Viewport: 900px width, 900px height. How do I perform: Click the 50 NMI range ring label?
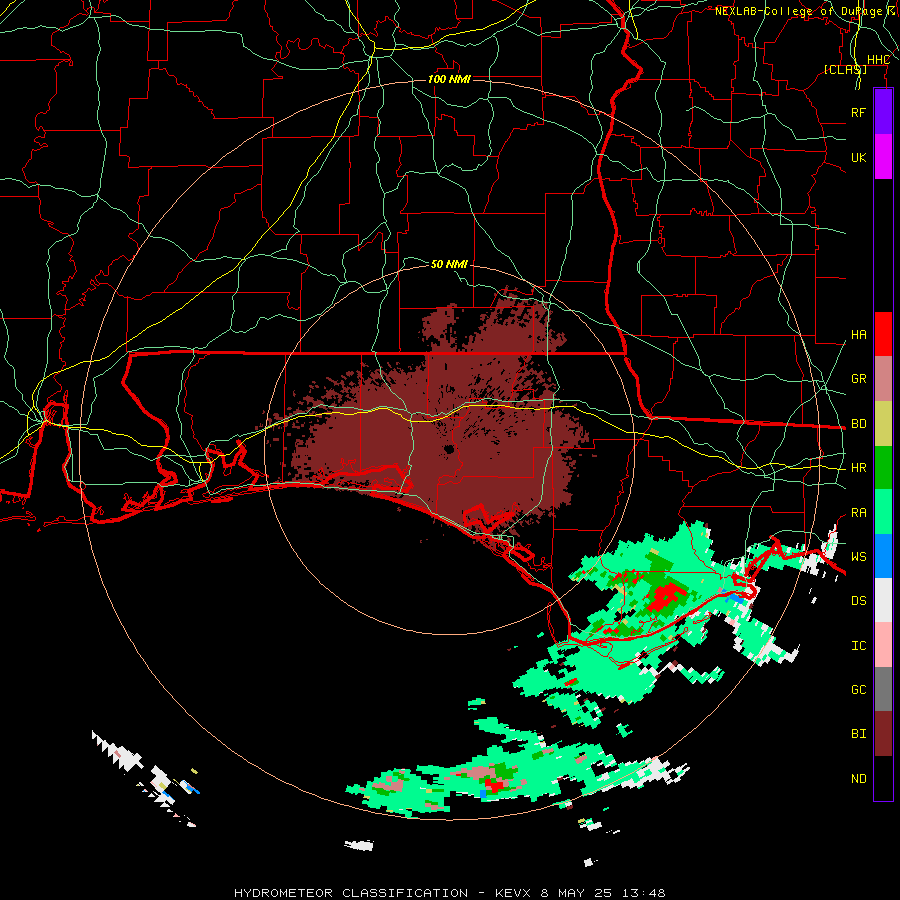[x=449, y=264]
